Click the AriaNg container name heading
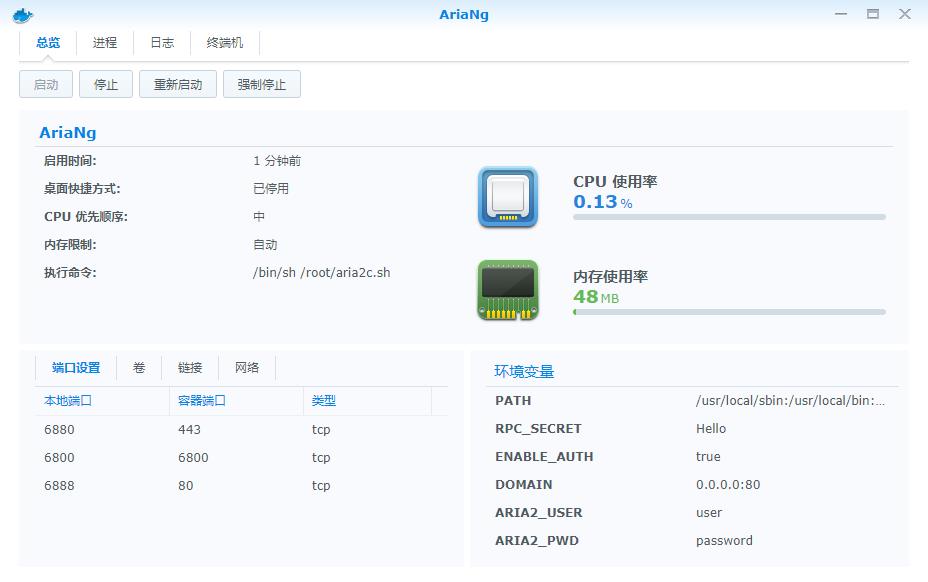The height and width of the screenshot is (582, 928). pos(67,133)
